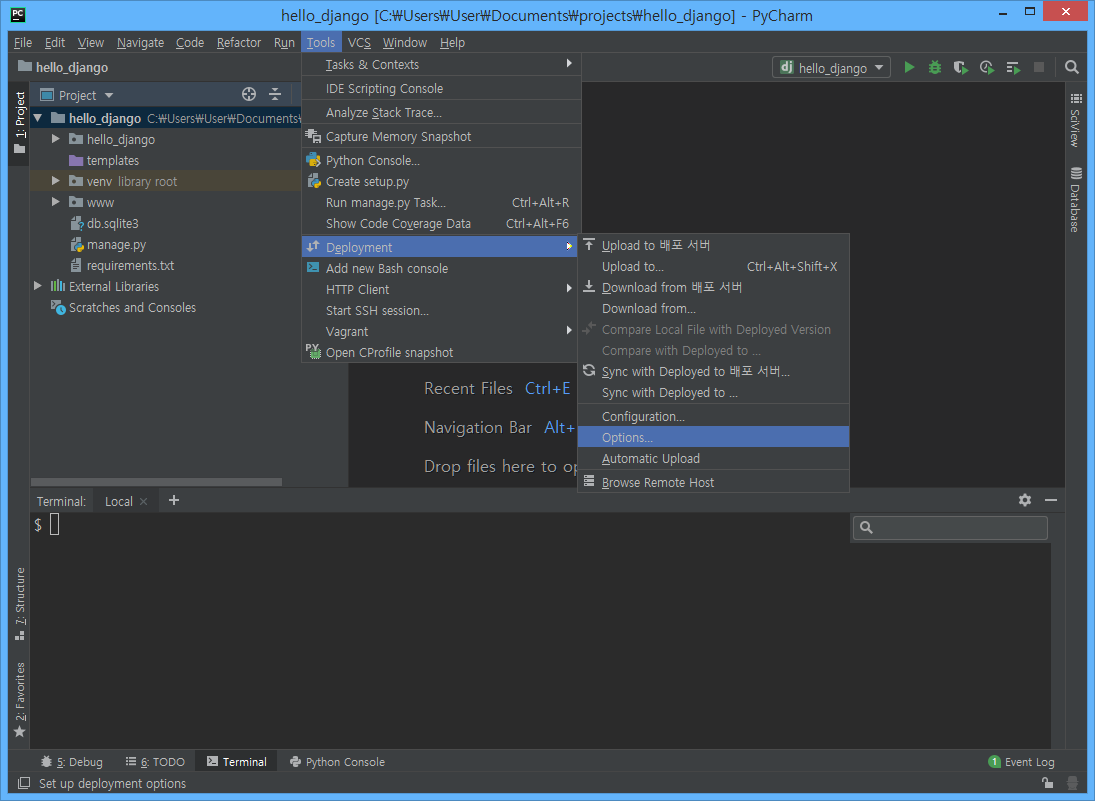This screenshot has height=801, width=1095.
Task: Toggle tool window icon in status bar corner
Action: pyautogui.click(x=24, y=783)
